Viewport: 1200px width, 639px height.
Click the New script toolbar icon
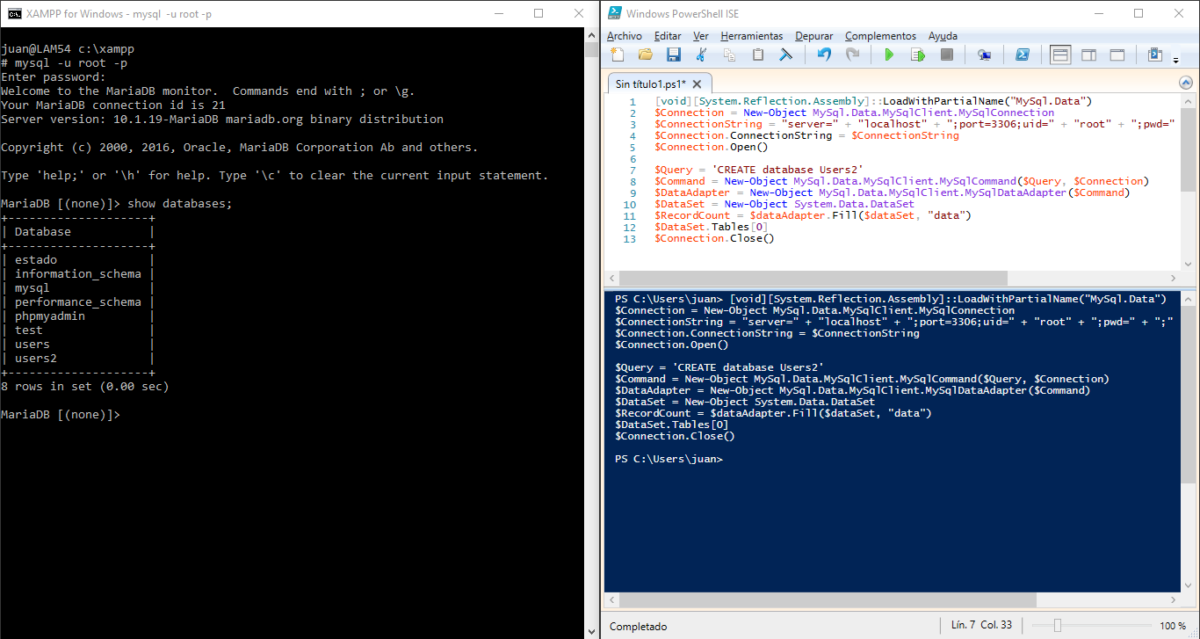click(618, 55)
